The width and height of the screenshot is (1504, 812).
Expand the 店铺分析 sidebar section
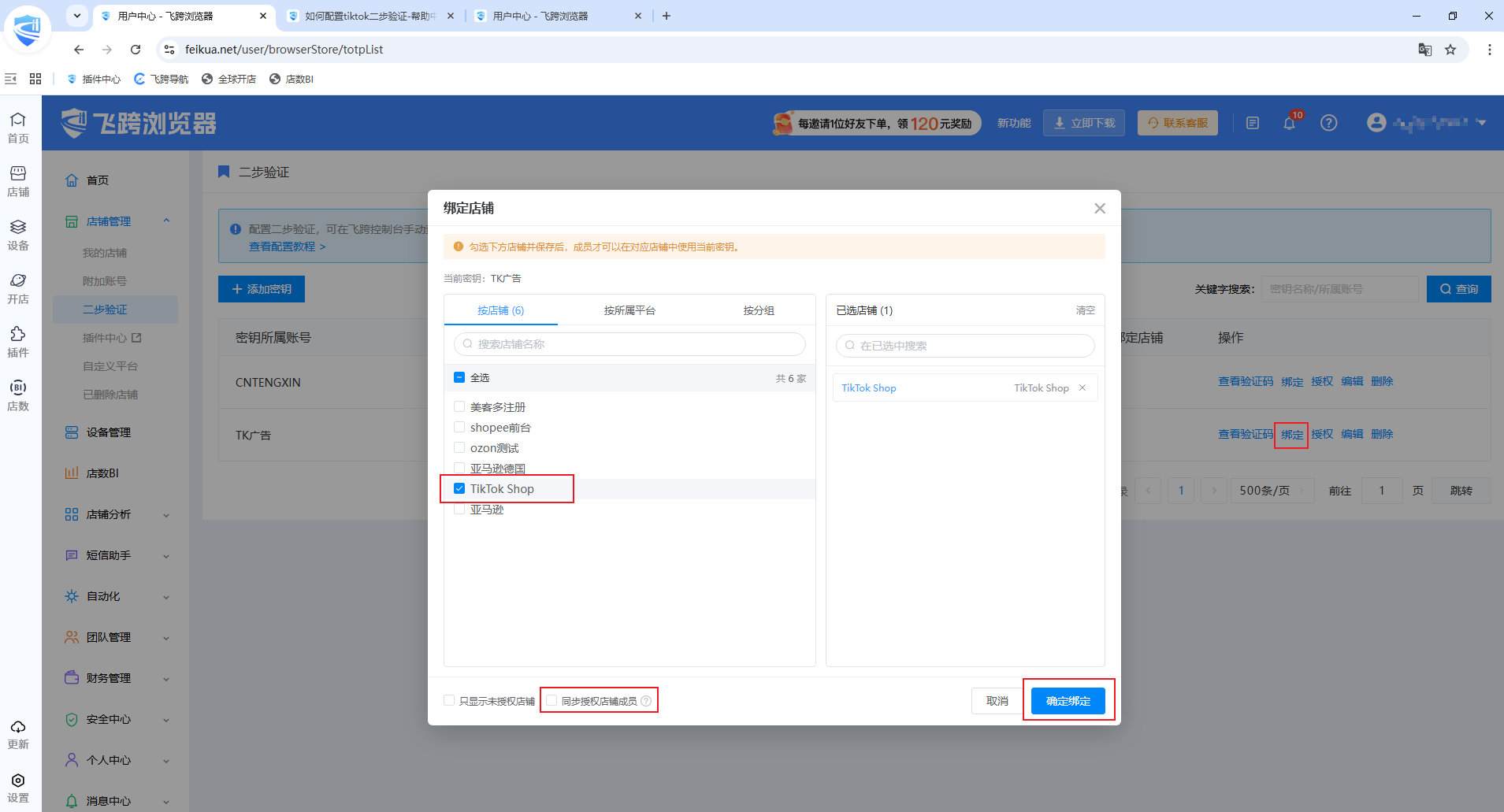[166, 515]
